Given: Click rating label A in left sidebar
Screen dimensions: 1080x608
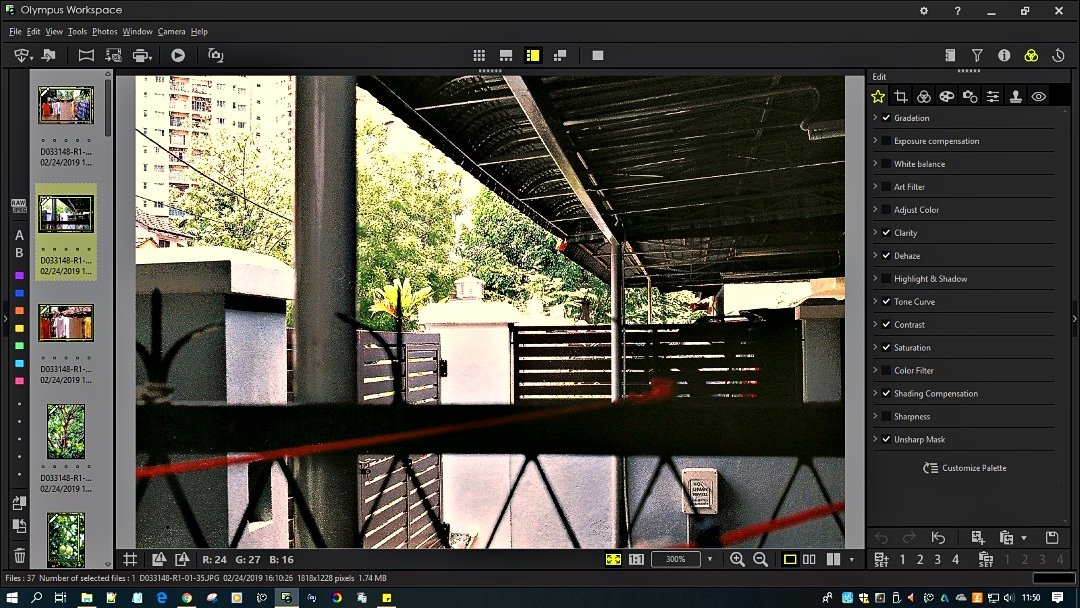Looking at the screenshot, I should [19, 235].
